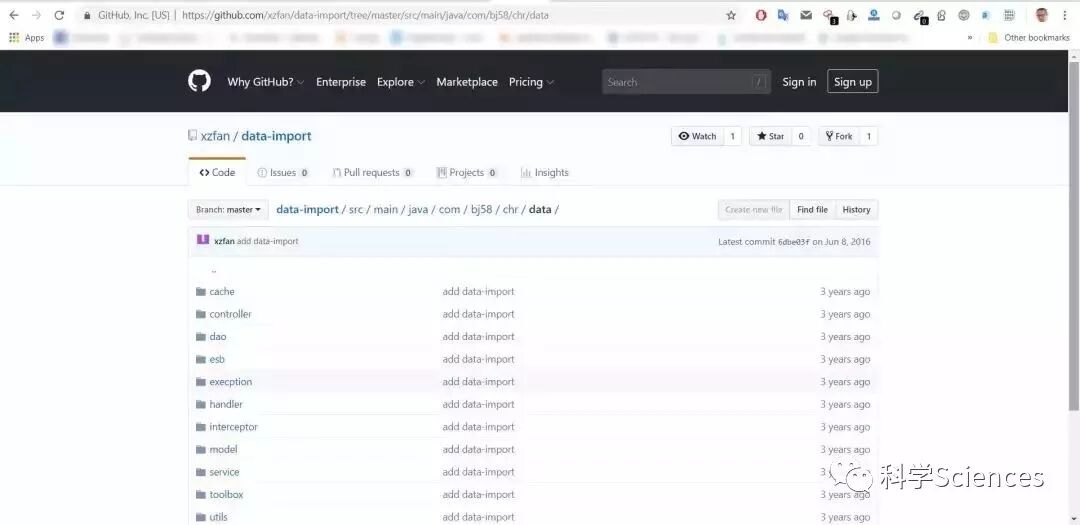Switch to the Issues tab
Viewport: 1080px width, 525px height.
pyautogui.click(x=282, y=173)
